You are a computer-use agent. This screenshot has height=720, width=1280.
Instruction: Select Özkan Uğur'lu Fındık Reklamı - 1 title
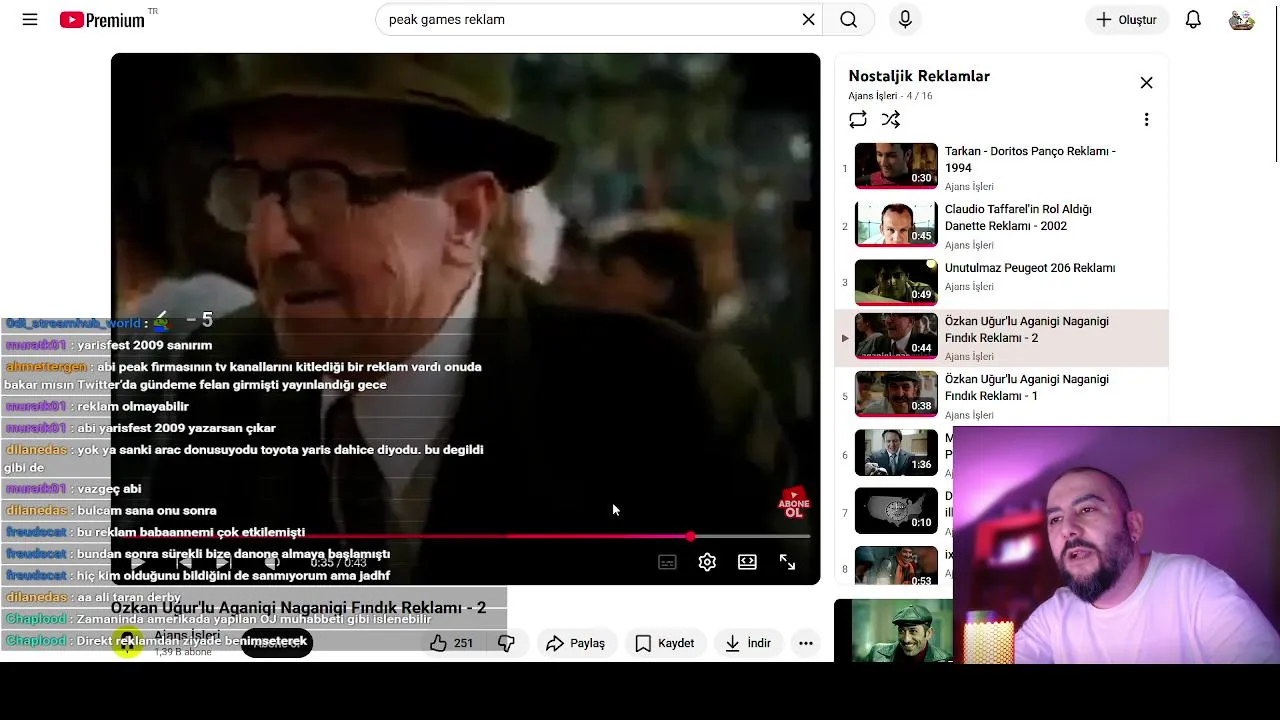coord(1026,387)
